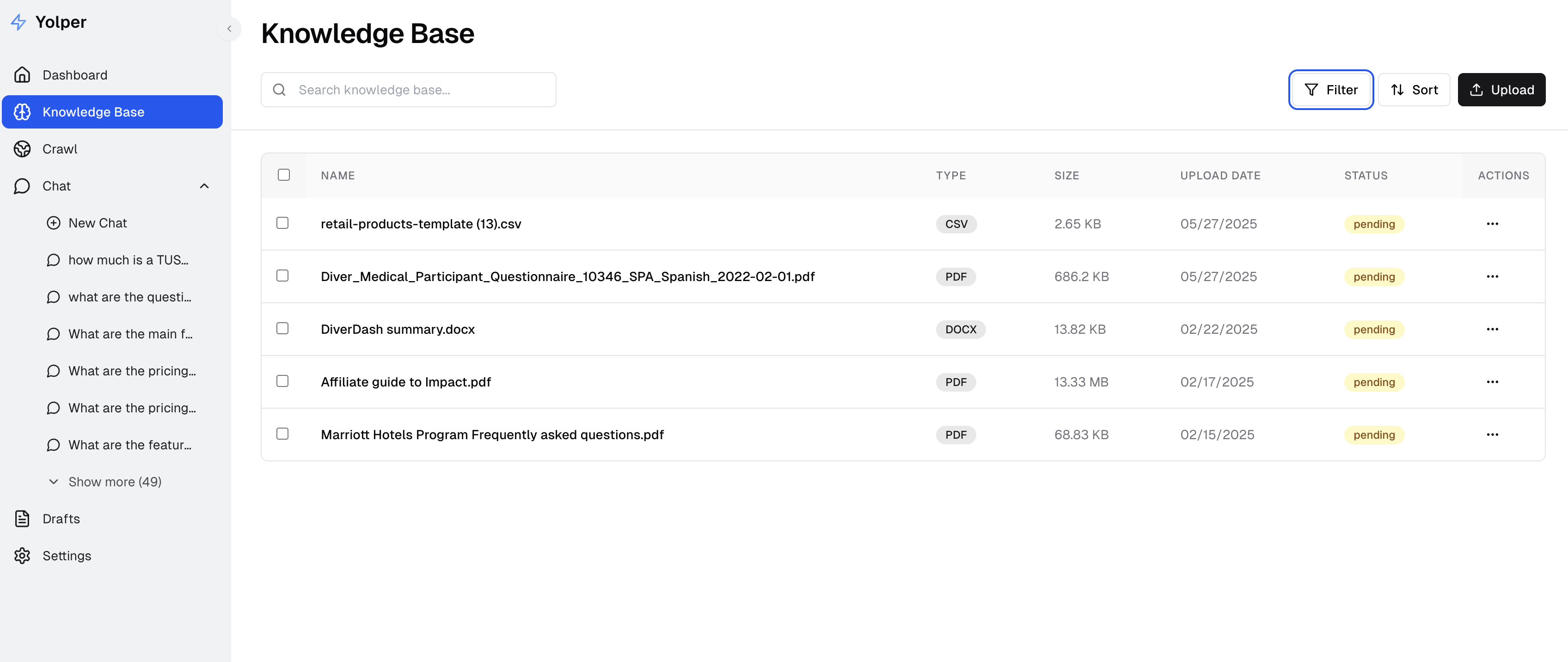Click the Yolper lightning bolt logo
Viewport: 1568px width, 662px height.
pos(19,23)
